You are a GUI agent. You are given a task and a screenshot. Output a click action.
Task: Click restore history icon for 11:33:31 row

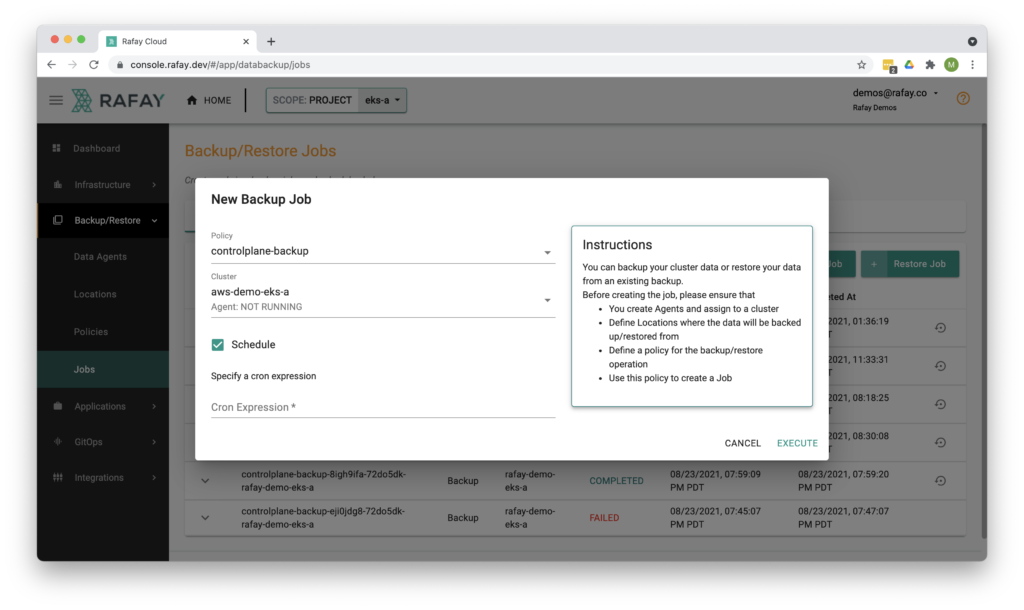940,366
